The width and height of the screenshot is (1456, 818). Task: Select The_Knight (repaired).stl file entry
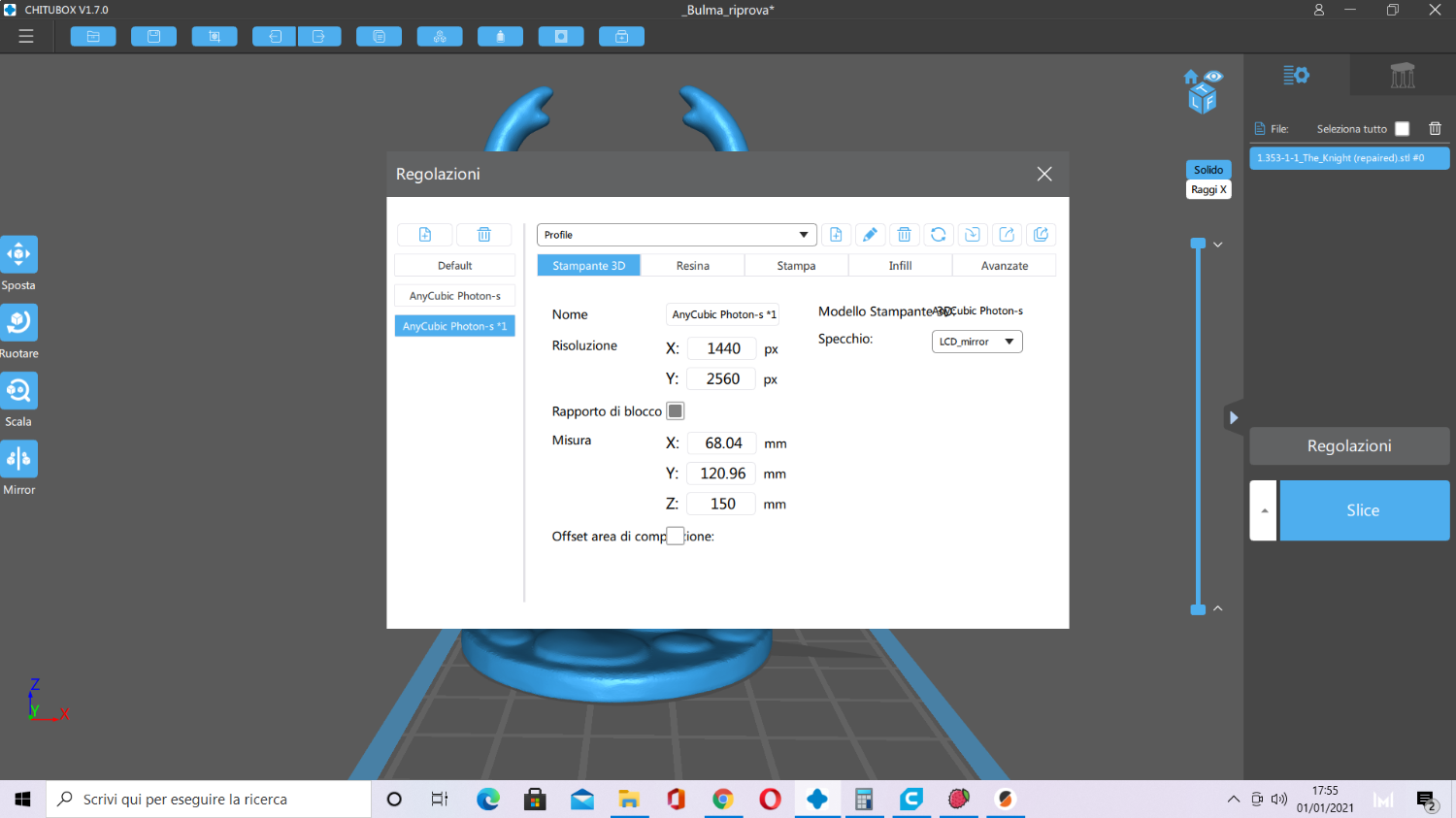click(x=1349, y=158)
